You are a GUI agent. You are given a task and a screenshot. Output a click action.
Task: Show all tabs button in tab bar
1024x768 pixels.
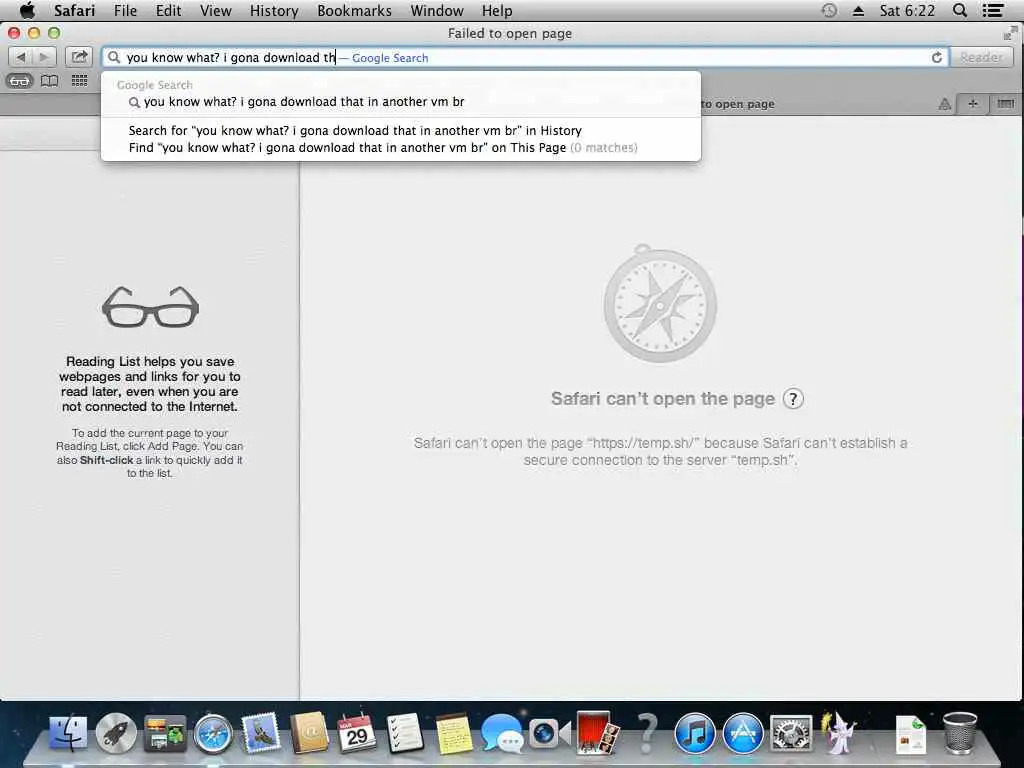[1006, 104]
